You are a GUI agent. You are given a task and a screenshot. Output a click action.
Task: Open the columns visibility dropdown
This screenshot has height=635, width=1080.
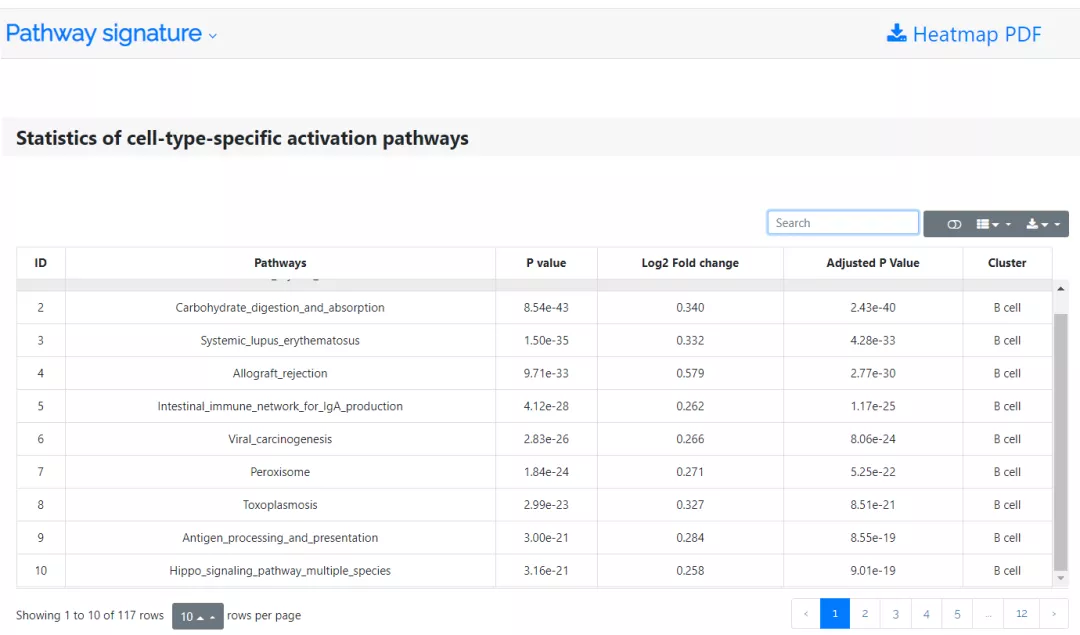[993, 224]
